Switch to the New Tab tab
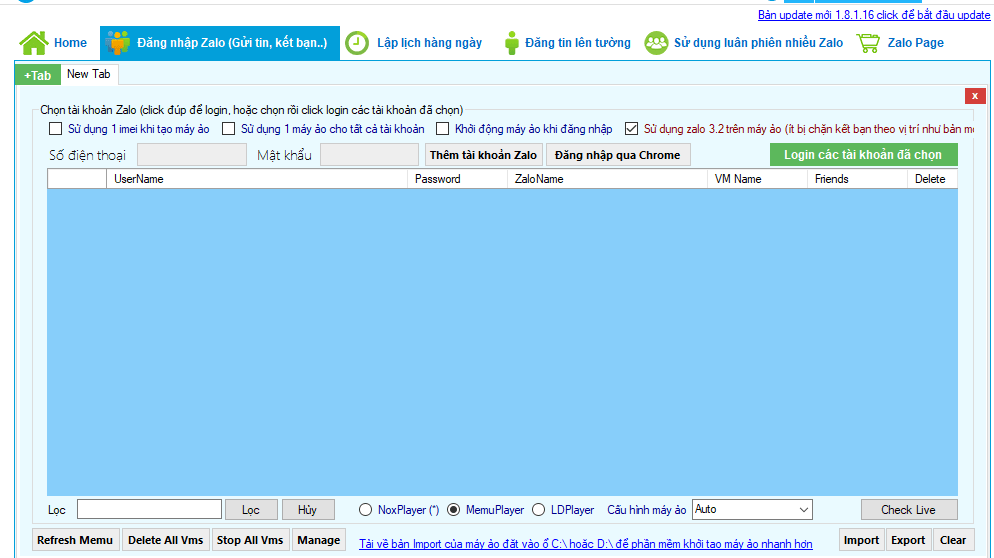The width and height of the screenshot is (994, 558). 89,75
